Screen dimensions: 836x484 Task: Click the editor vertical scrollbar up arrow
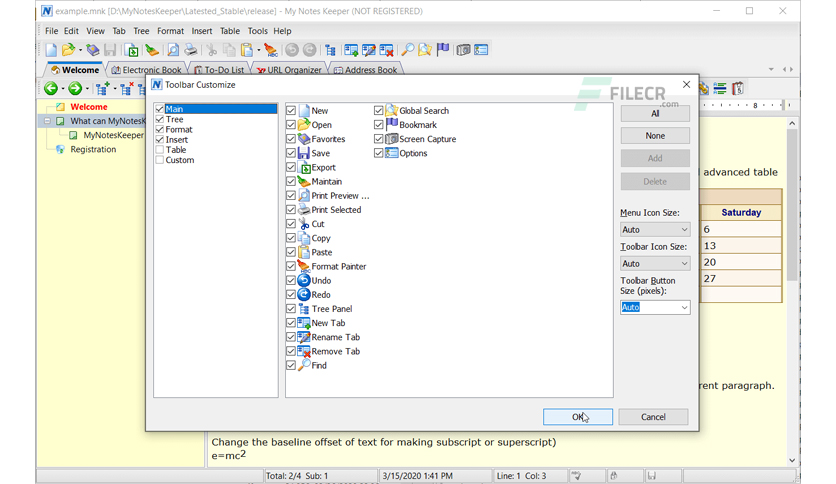coord(792,123)
